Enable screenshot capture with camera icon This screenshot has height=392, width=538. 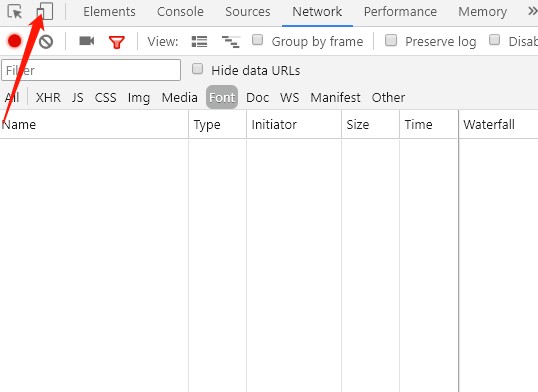coord(86,41)
